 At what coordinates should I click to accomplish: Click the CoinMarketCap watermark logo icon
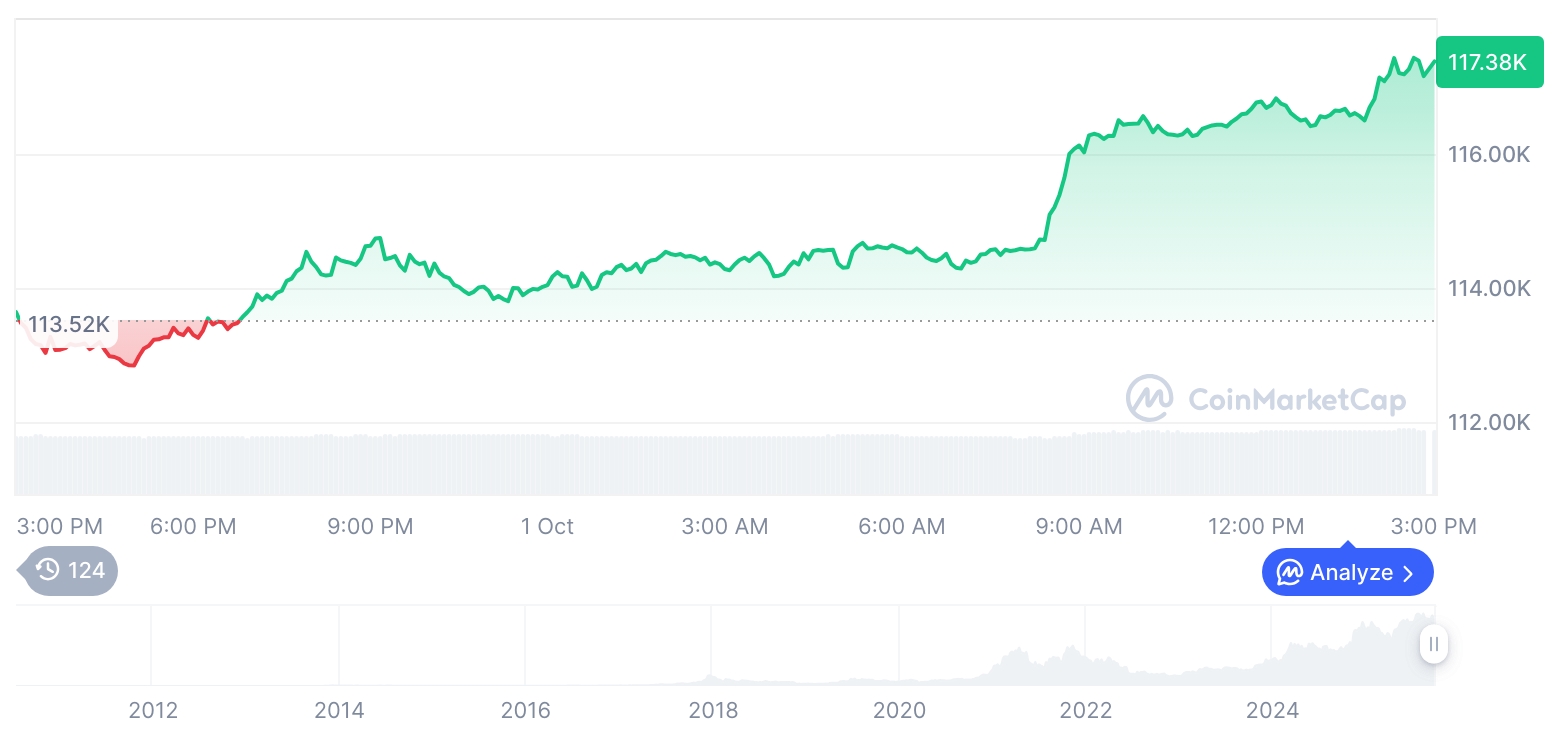[x=1150, y=399]
